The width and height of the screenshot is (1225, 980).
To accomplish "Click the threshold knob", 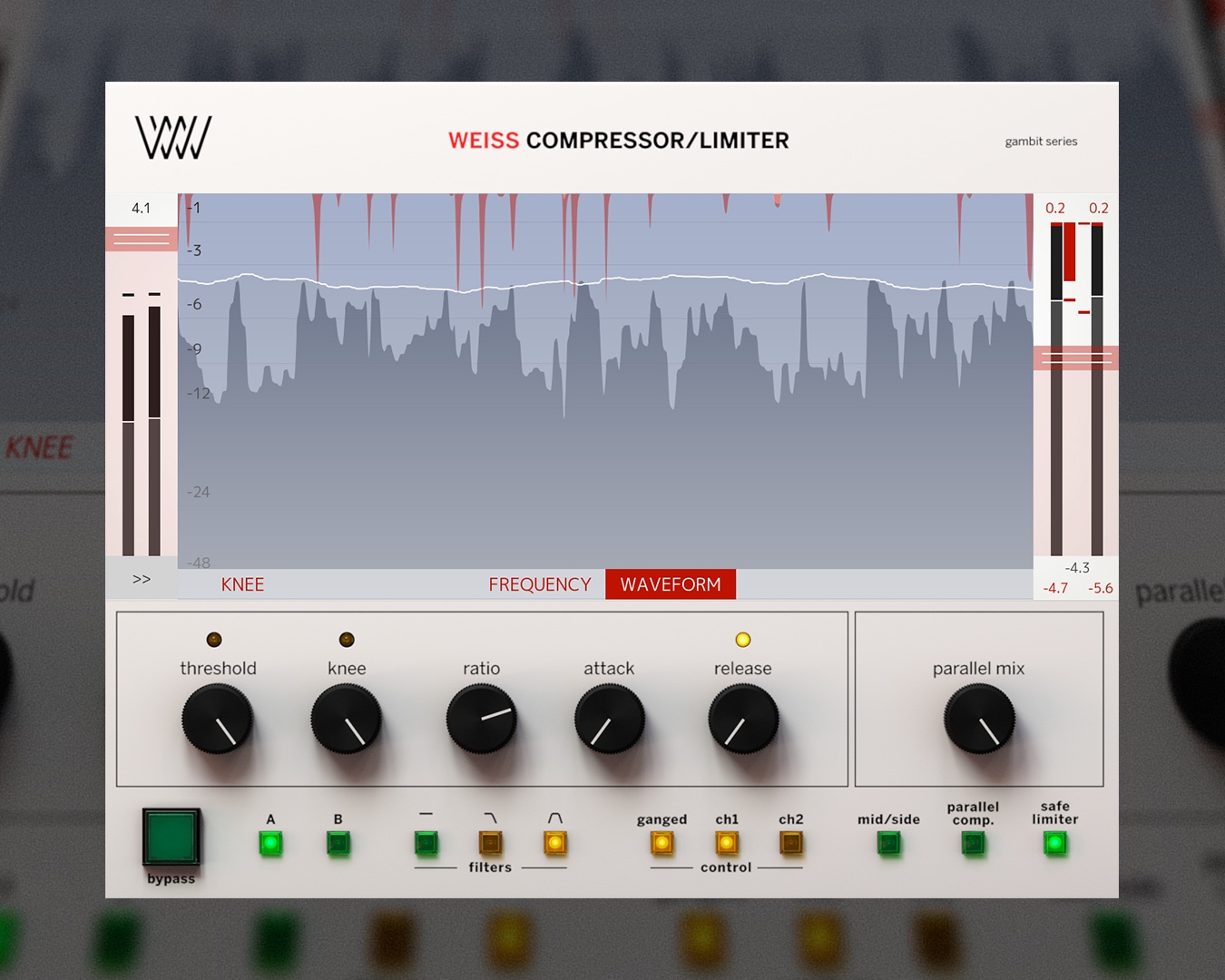I will 218,720.
